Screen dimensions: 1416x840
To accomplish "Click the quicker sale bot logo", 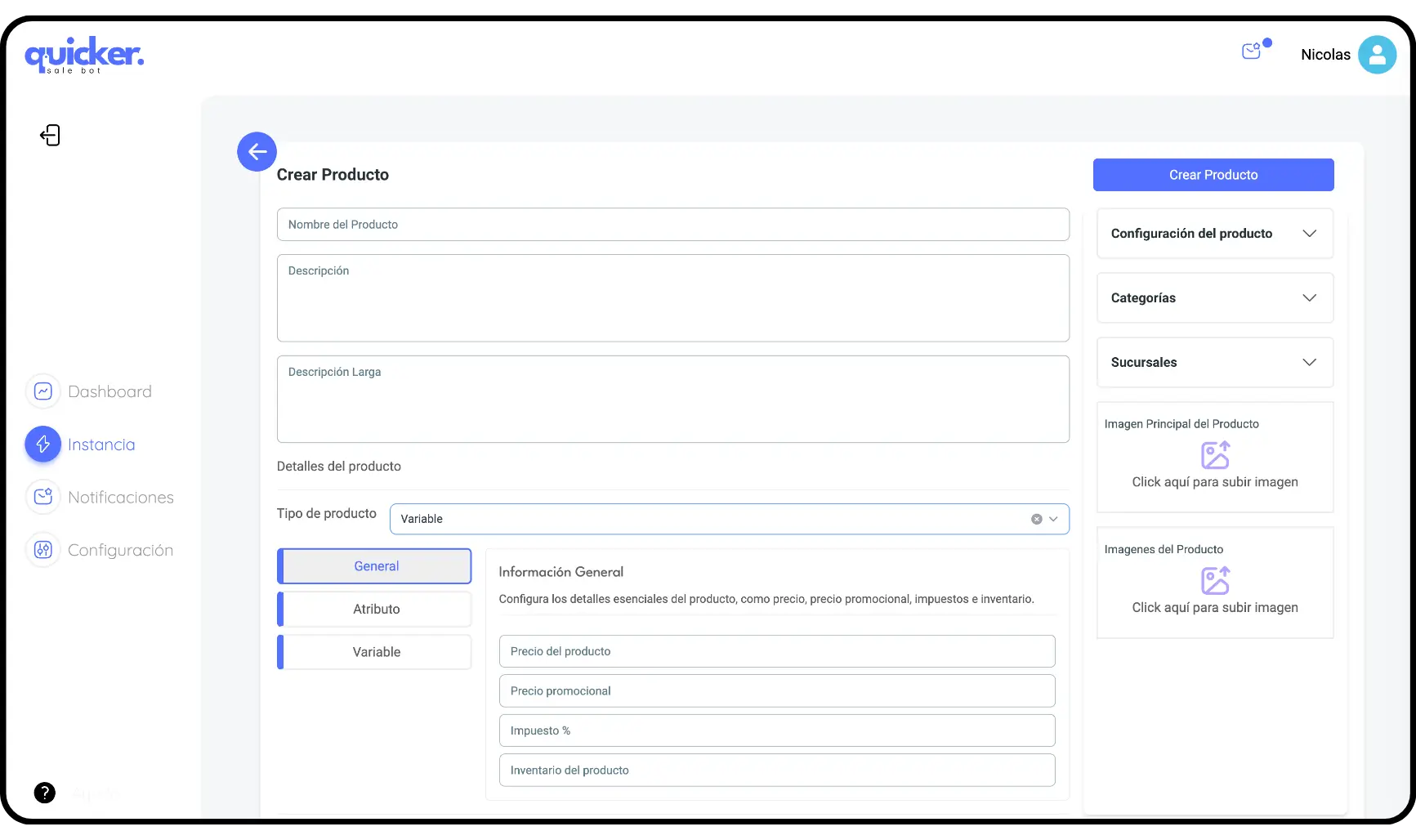I will [84, 55].
